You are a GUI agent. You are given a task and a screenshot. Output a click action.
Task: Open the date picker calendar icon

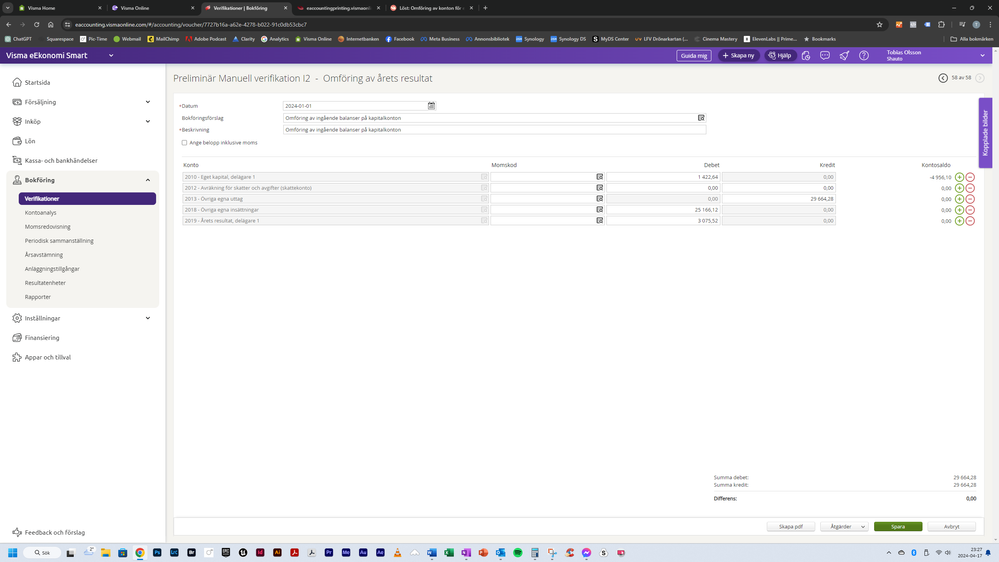coord(431,105)
